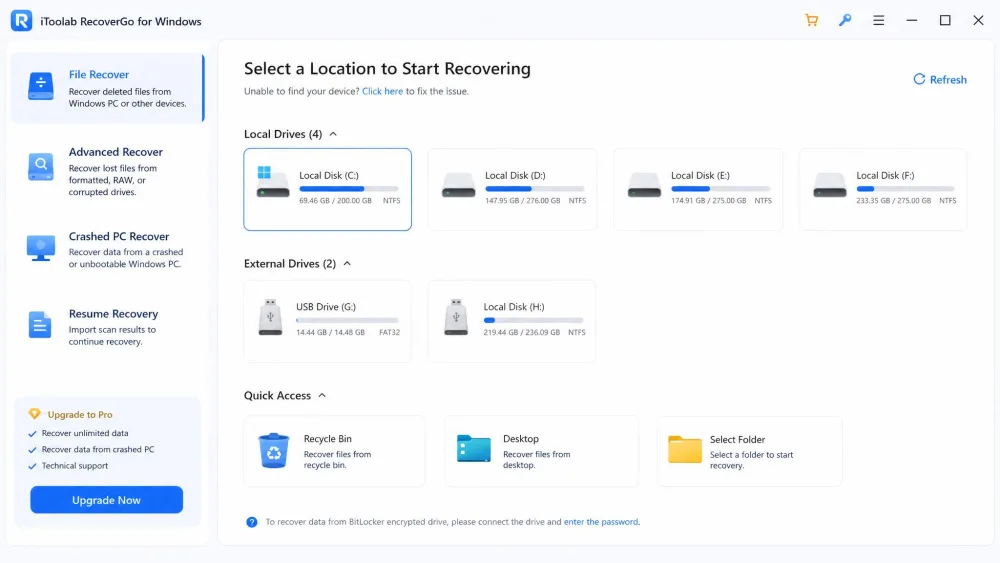Switch to Crashed PC Recover mode
Screen dimensions: 1000x563
(x=107, y=249)
